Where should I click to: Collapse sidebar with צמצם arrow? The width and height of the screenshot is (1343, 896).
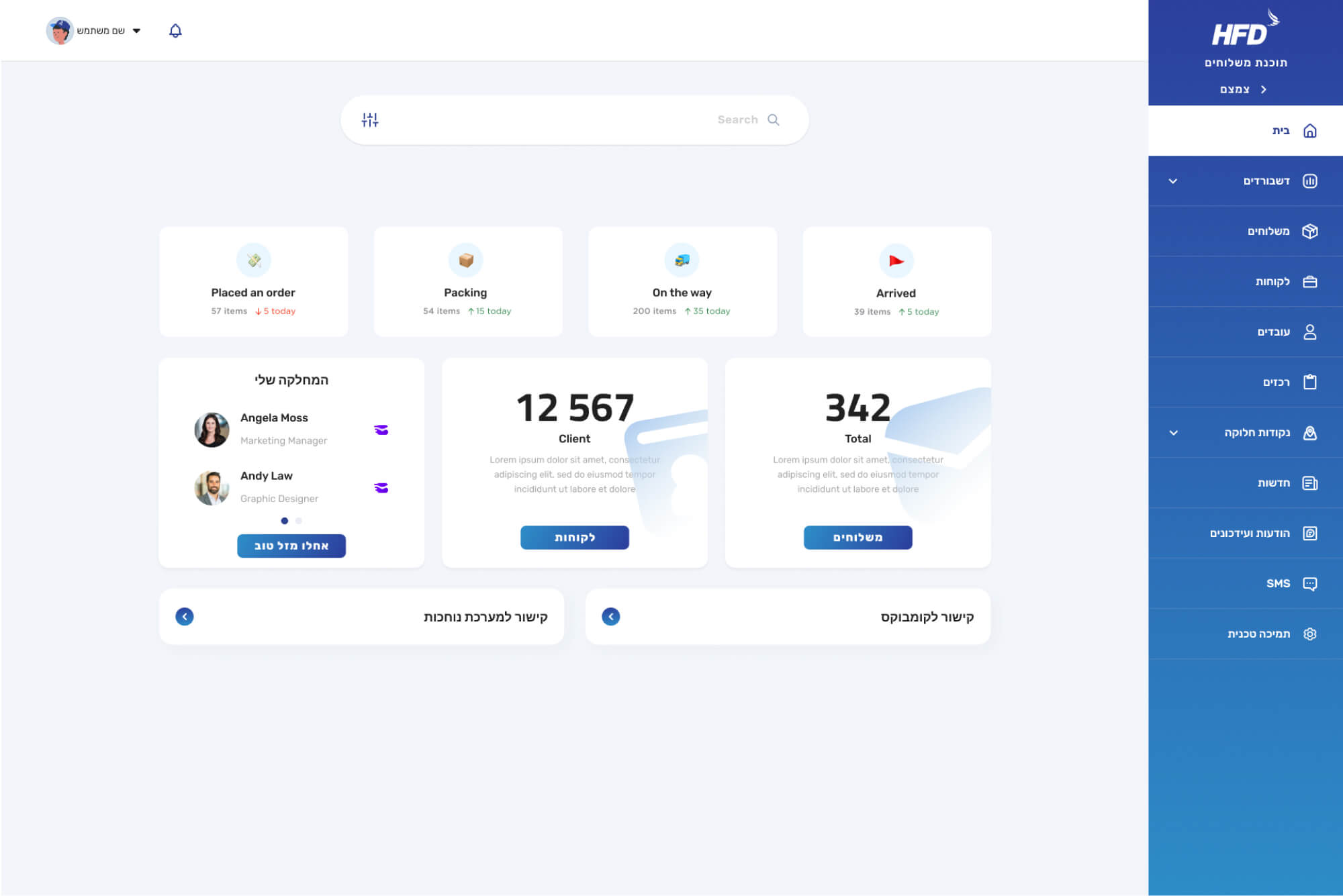coord(1263,89)
